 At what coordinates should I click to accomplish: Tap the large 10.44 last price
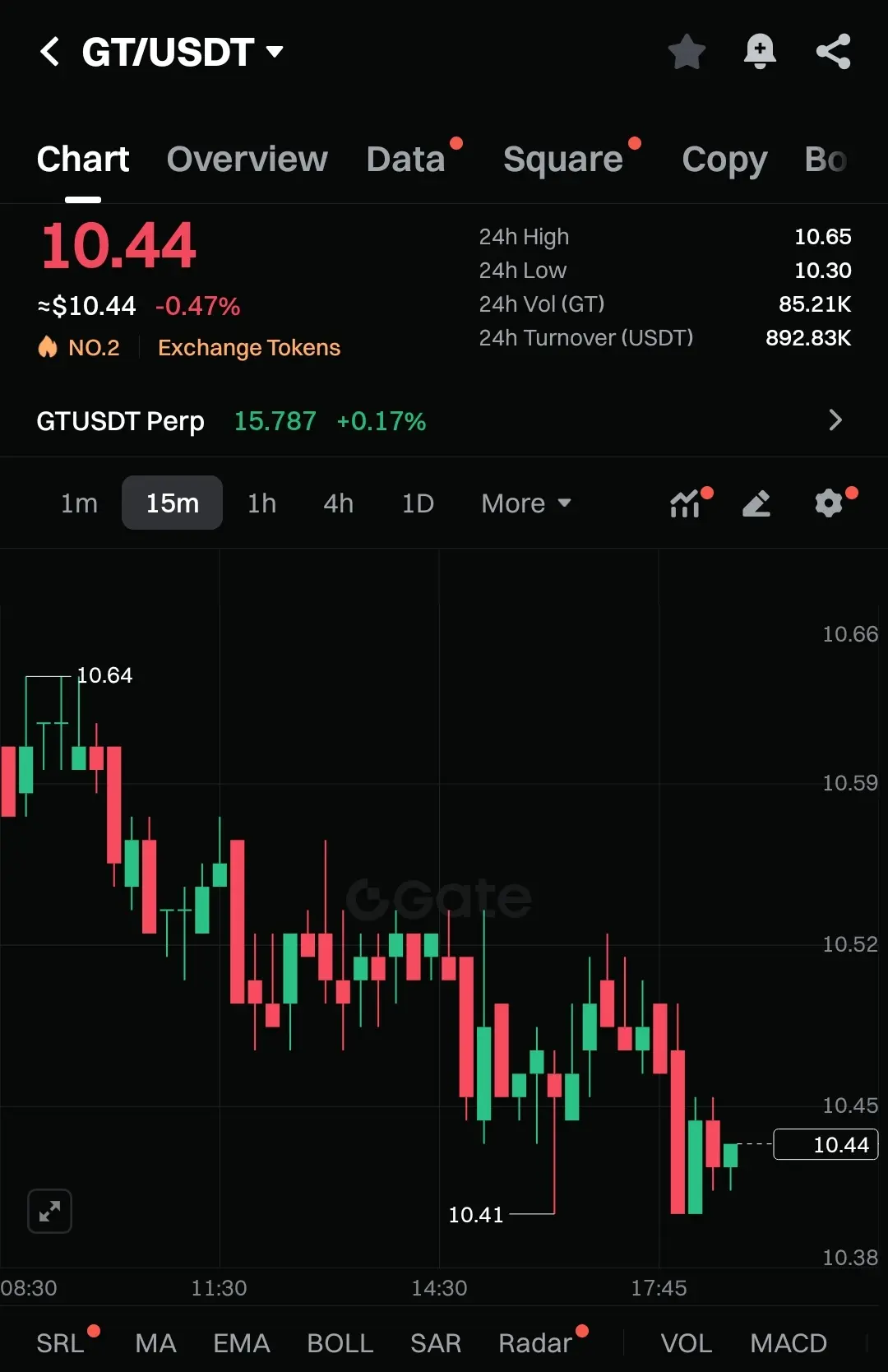coord(118,246)
